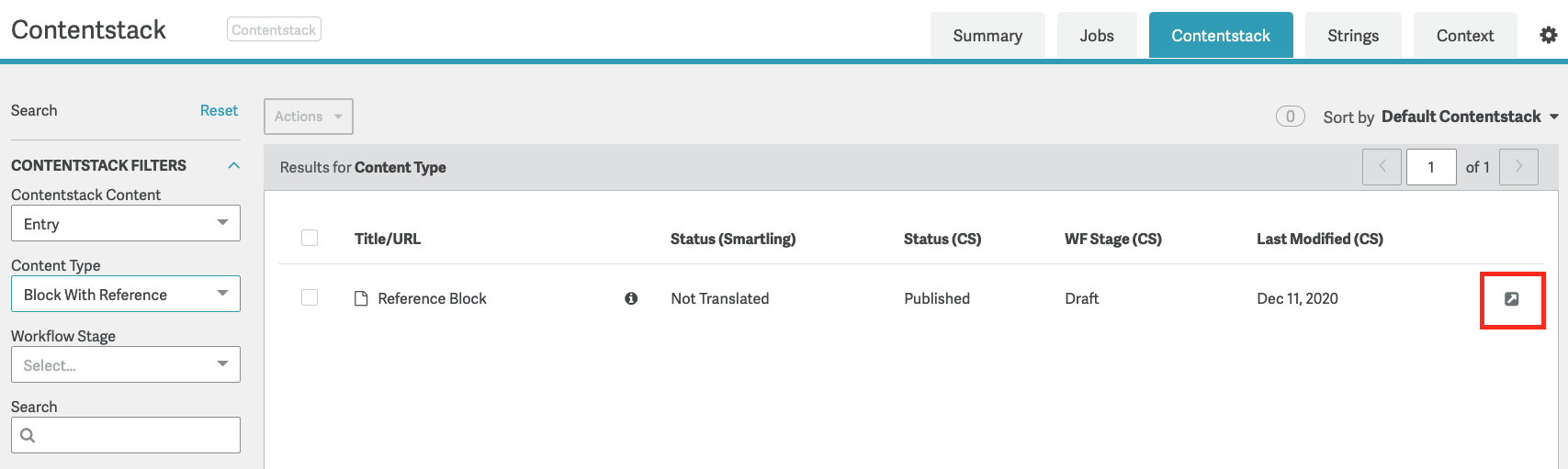Collapse the Contentstack Filters section
The width and height of the screenshot is (1568, 469).
pyautogui.click(x=233, y=165)
